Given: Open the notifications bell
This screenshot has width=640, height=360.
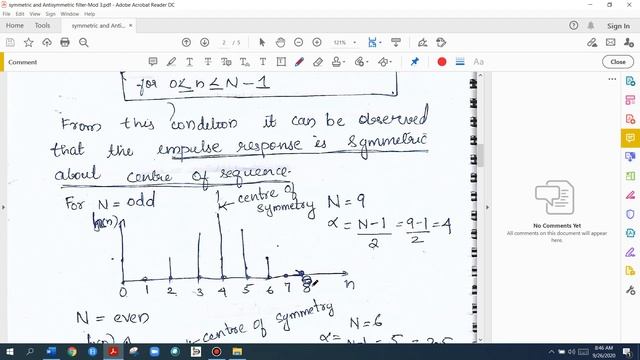Looking at the screenshot, I should point(591,25).
